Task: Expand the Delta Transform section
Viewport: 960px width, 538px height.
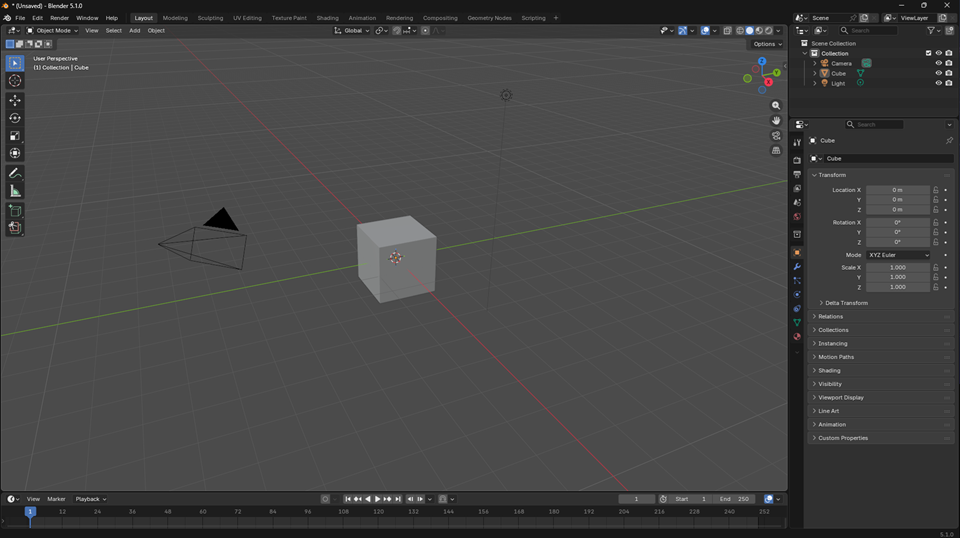Action: click(845, 303)
